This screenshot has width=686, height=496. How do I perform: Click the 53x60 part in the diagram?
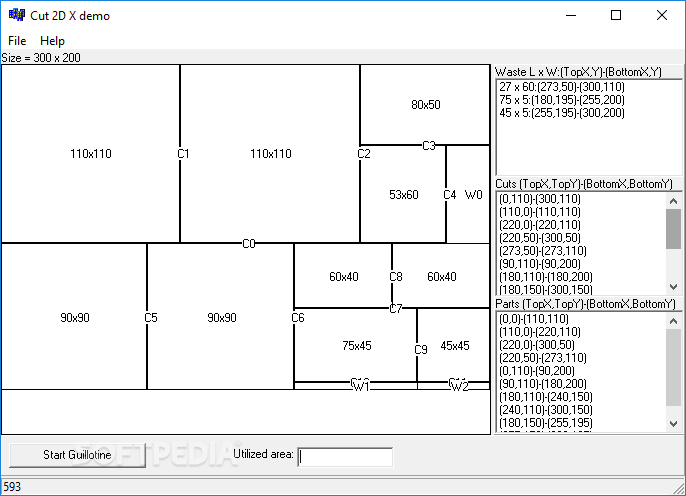403,195
